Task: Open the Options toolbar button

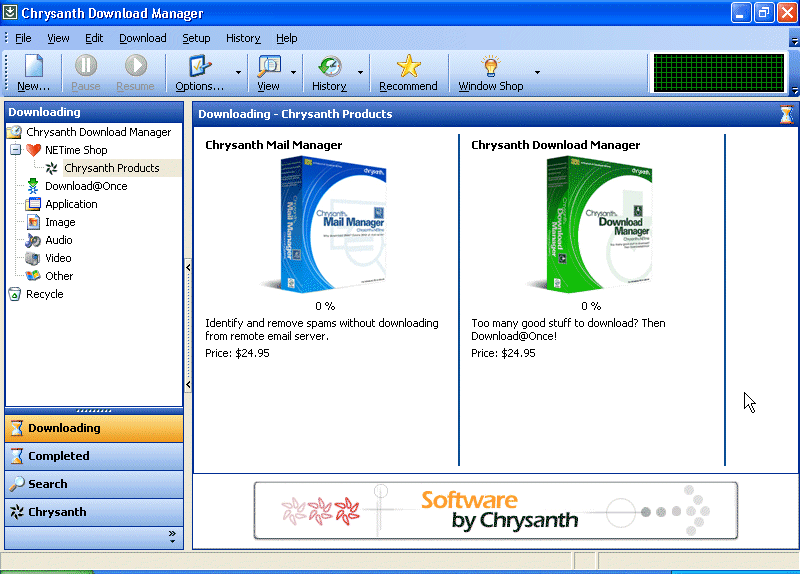Action: point(199,67)
